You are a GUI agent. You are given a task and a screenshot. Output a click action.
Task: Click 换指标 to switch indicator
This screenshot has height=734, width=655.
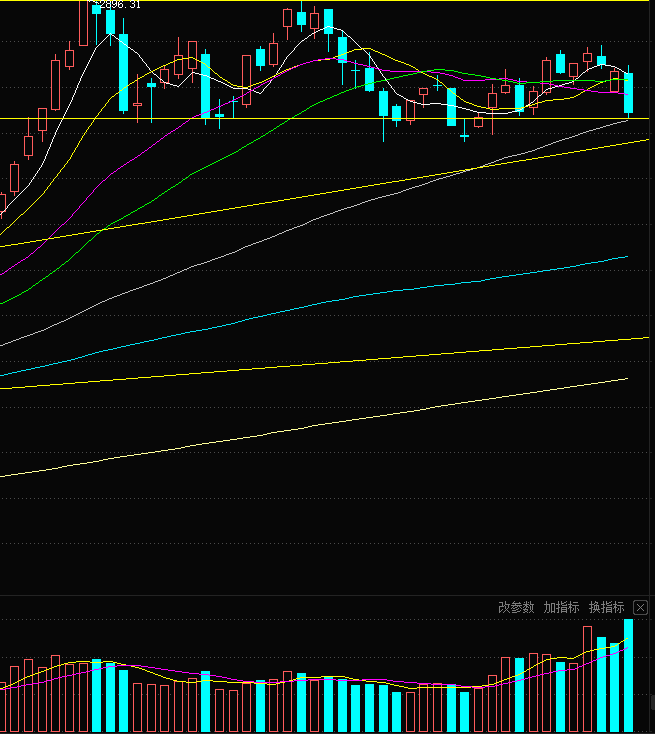point(606,608)
